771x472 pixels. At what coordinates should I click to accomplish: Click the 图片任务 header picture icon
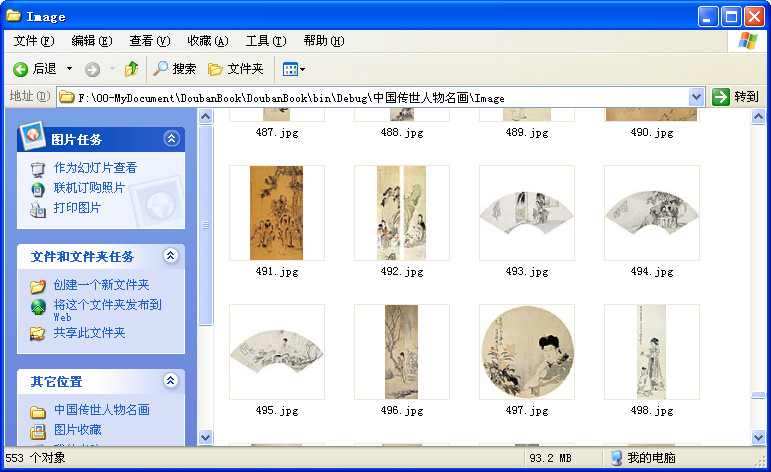[x=31, y=135]
